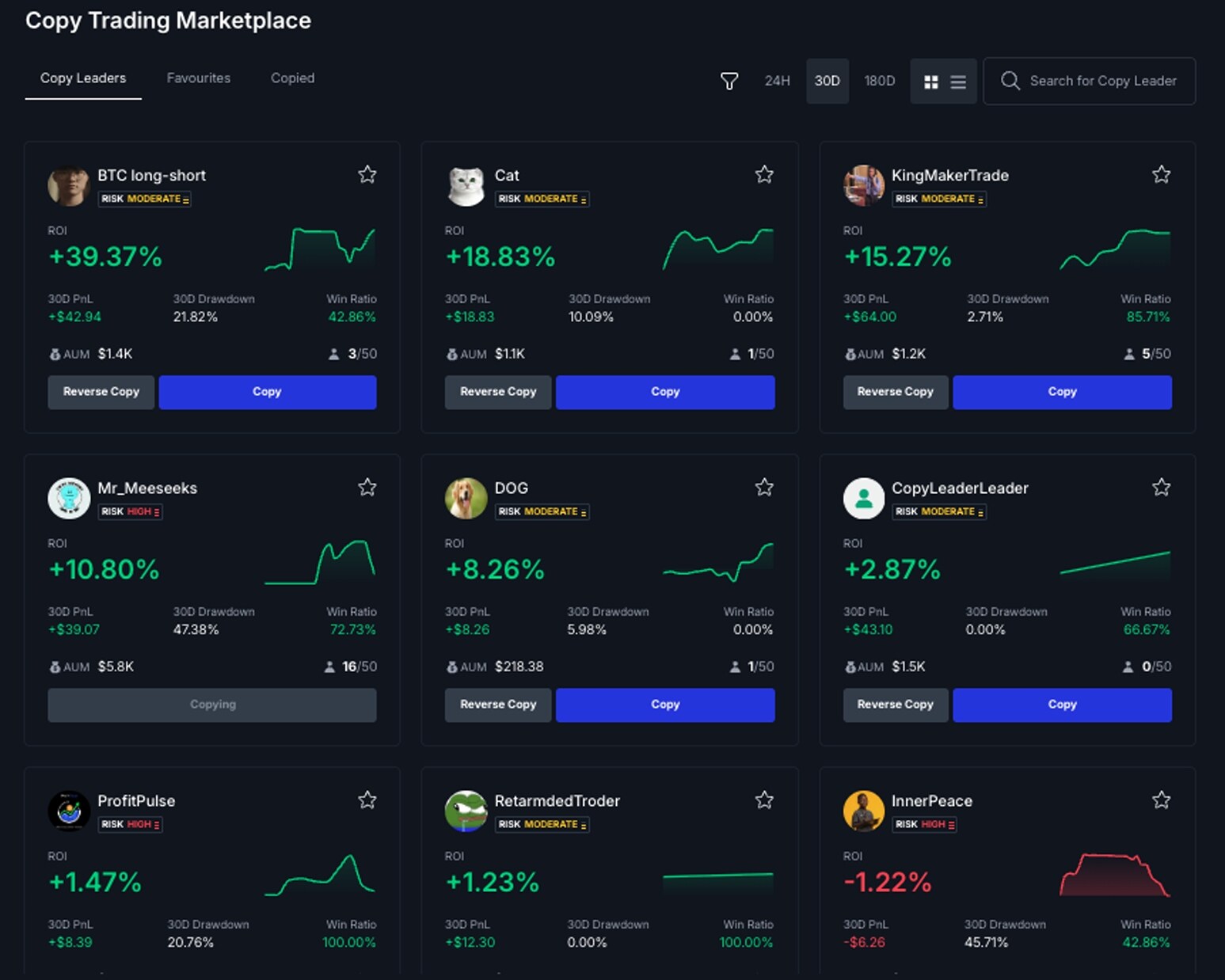Expand CopyLeaderLeader moderate risk badge
1225x980 pixels.
939,511
